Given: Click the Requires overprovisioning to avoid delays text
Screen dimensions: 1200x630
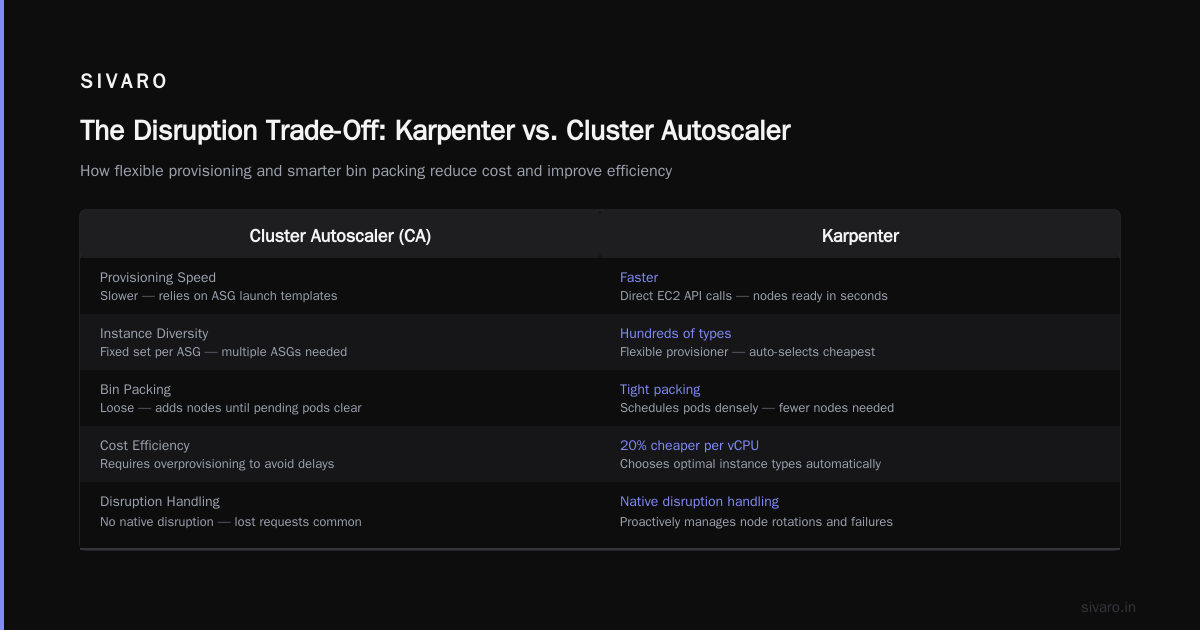Looking at the screenshot, I should pos(217,464).
